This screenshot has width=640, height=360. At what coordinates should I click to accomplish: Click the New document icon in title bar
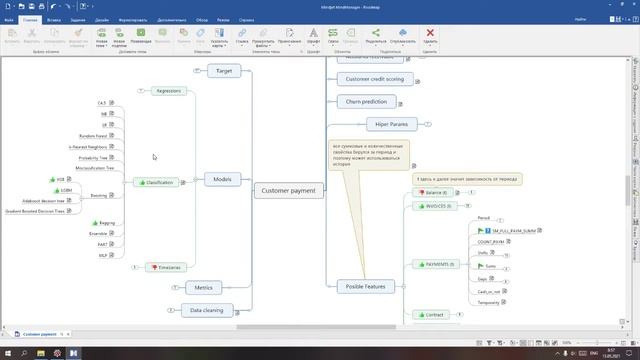pos(7,7)
